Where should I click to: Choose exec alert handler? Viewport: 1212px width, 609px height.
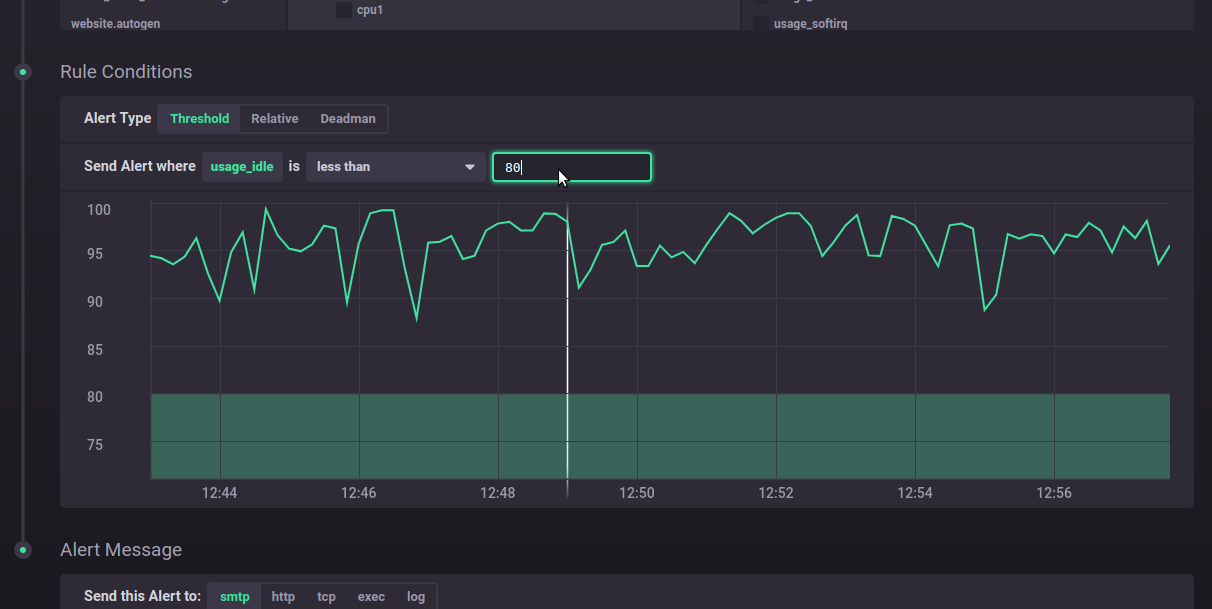pos(371,597)
